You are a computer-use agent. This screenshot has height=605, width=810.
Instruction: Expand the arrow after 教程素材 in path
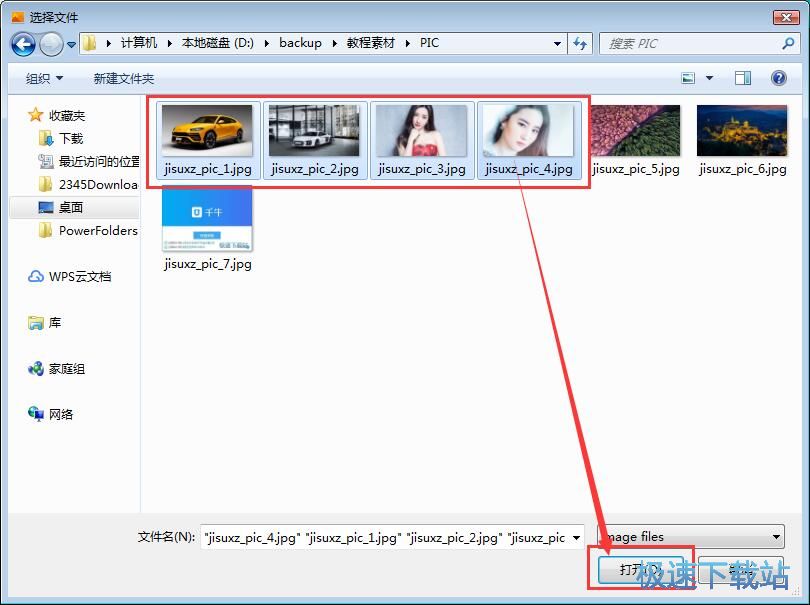408,43
